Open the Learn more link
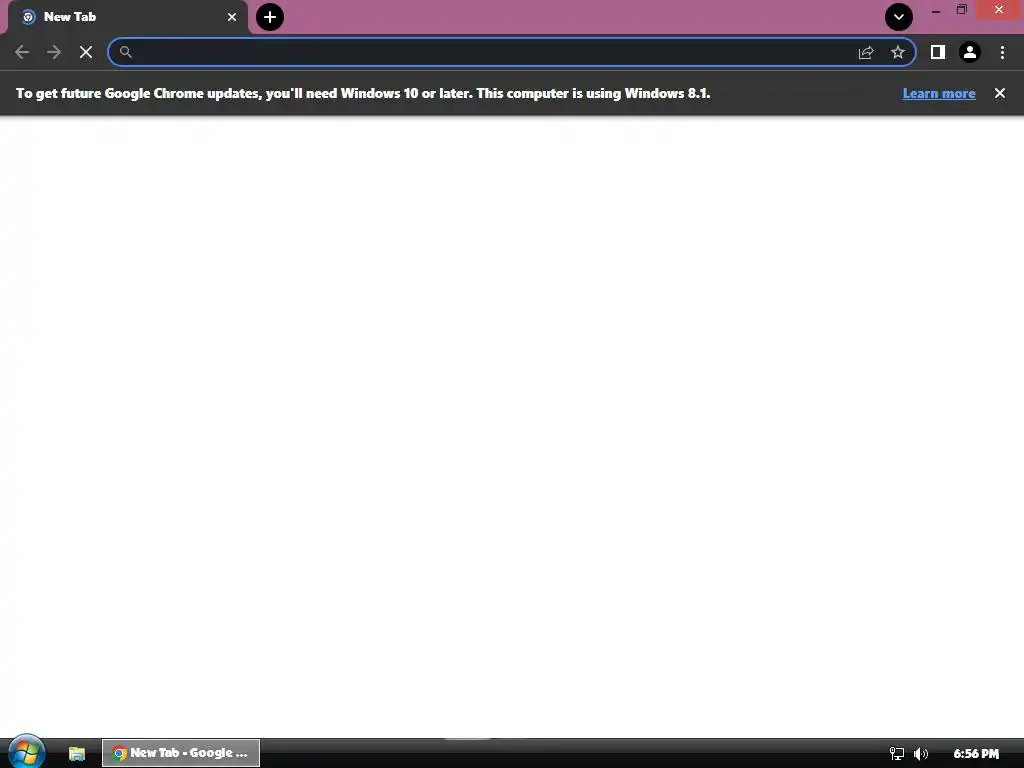 coord(939,93)
